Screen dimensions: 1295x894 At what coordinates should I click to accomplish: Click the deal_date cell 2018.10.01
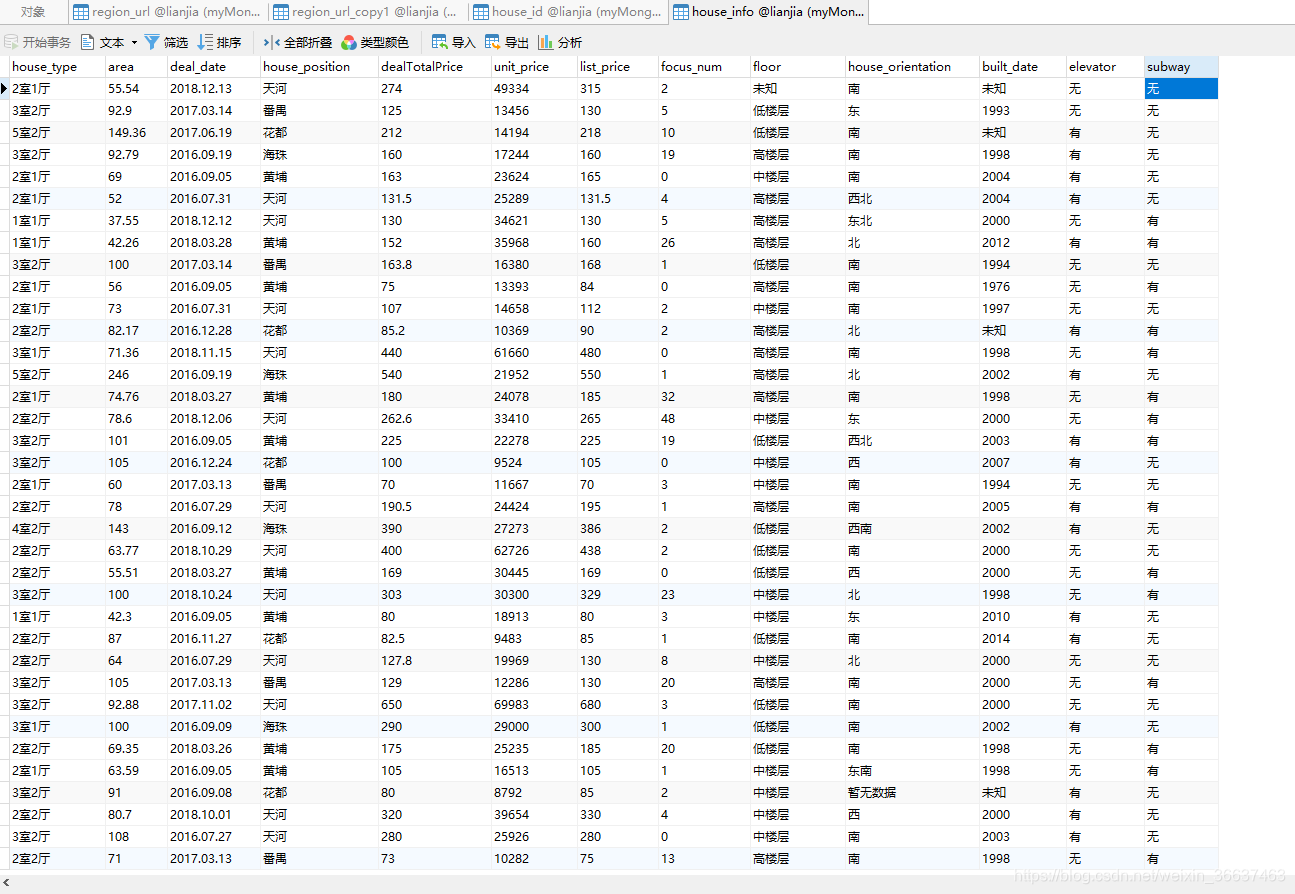point(214,815)
